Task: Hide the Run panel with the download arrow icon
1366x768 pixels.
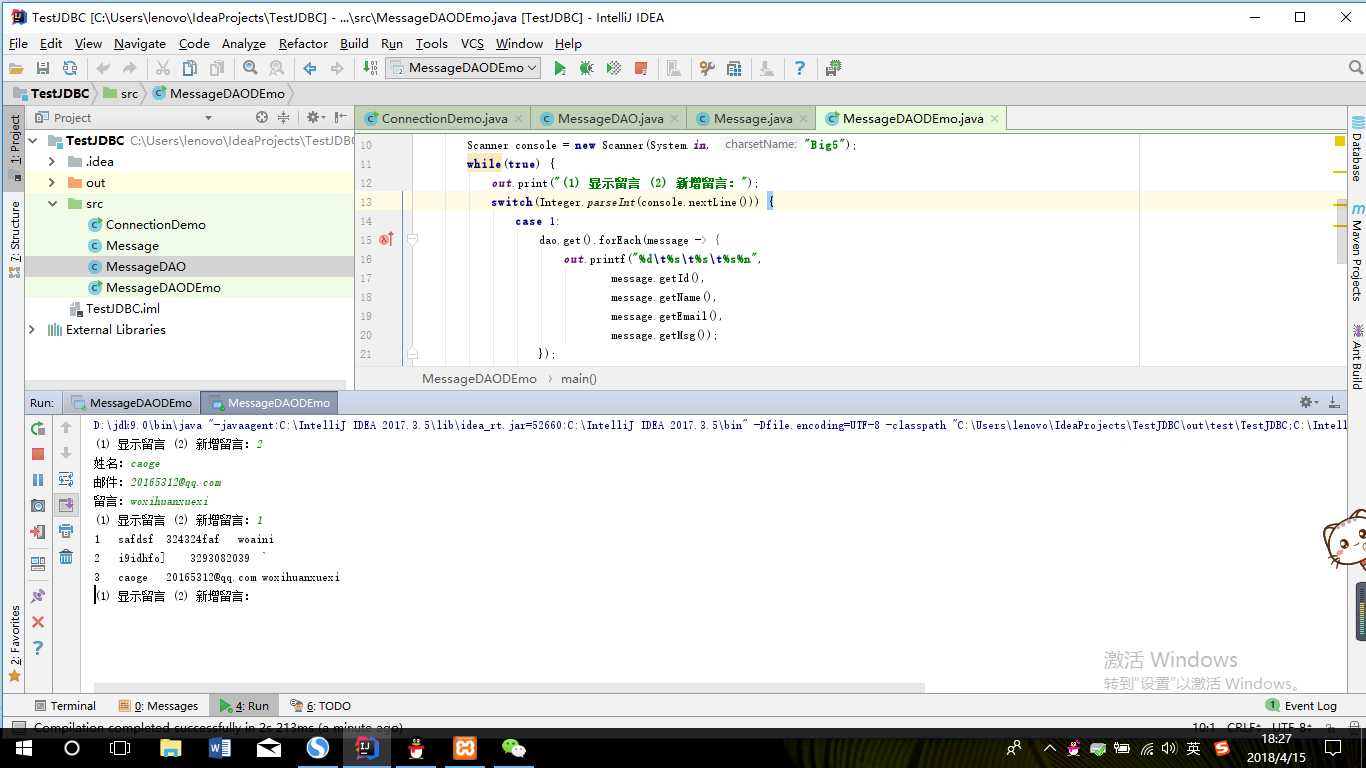Action: click(1334, 402)
